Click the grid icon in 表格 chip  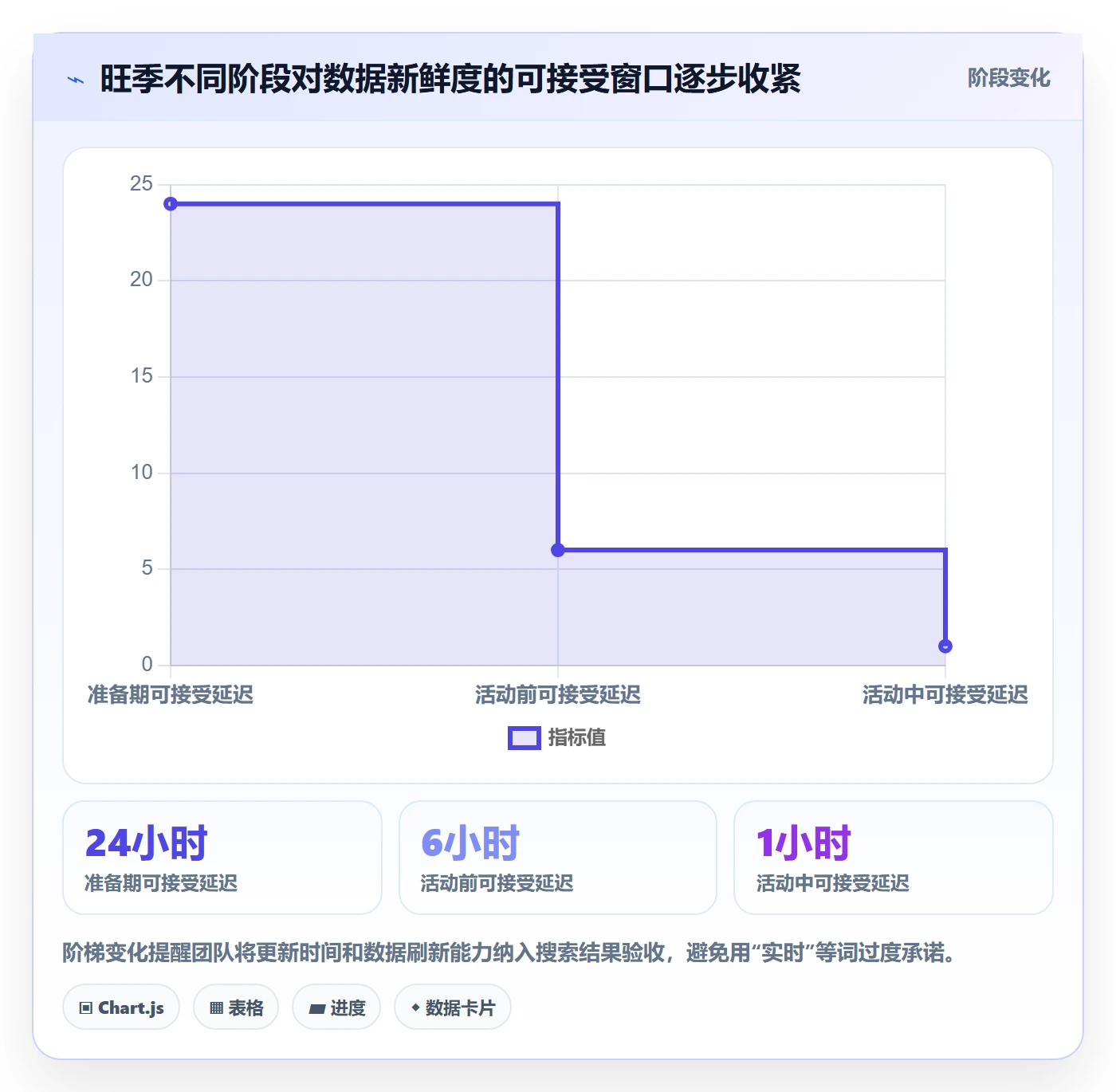click(x=216, y=1008)
